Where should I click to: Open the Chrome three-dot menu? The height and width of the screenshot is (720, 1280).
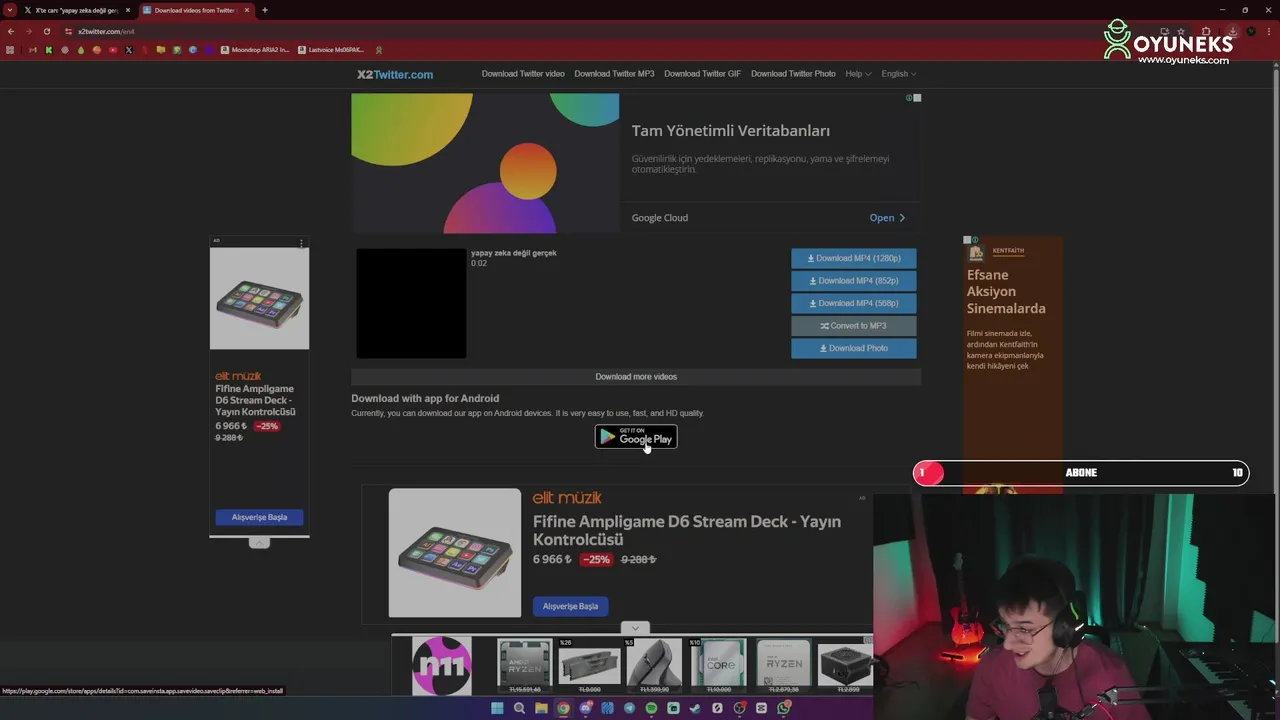(1268, 31)
